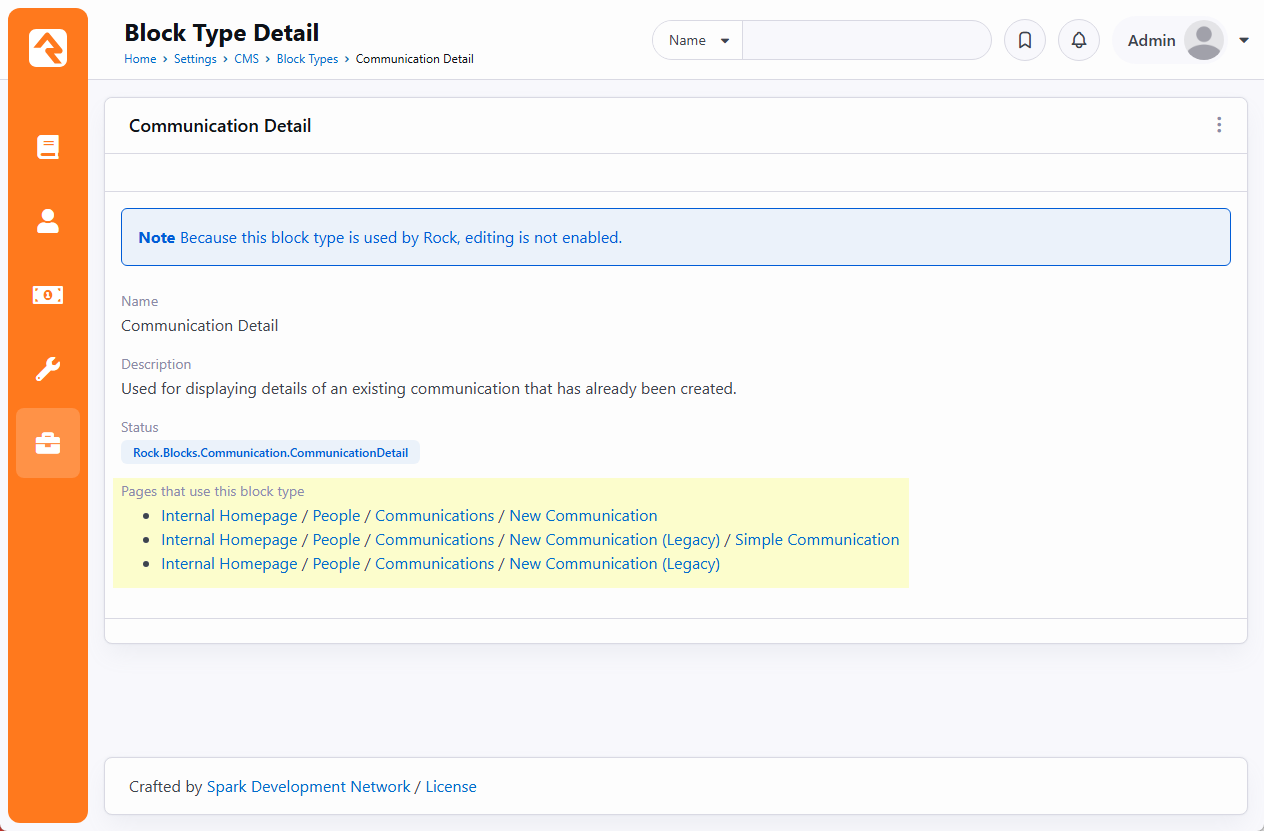Open the Finance money icon in the sidebar
1264x831 pixels.
tap(47, 295)
